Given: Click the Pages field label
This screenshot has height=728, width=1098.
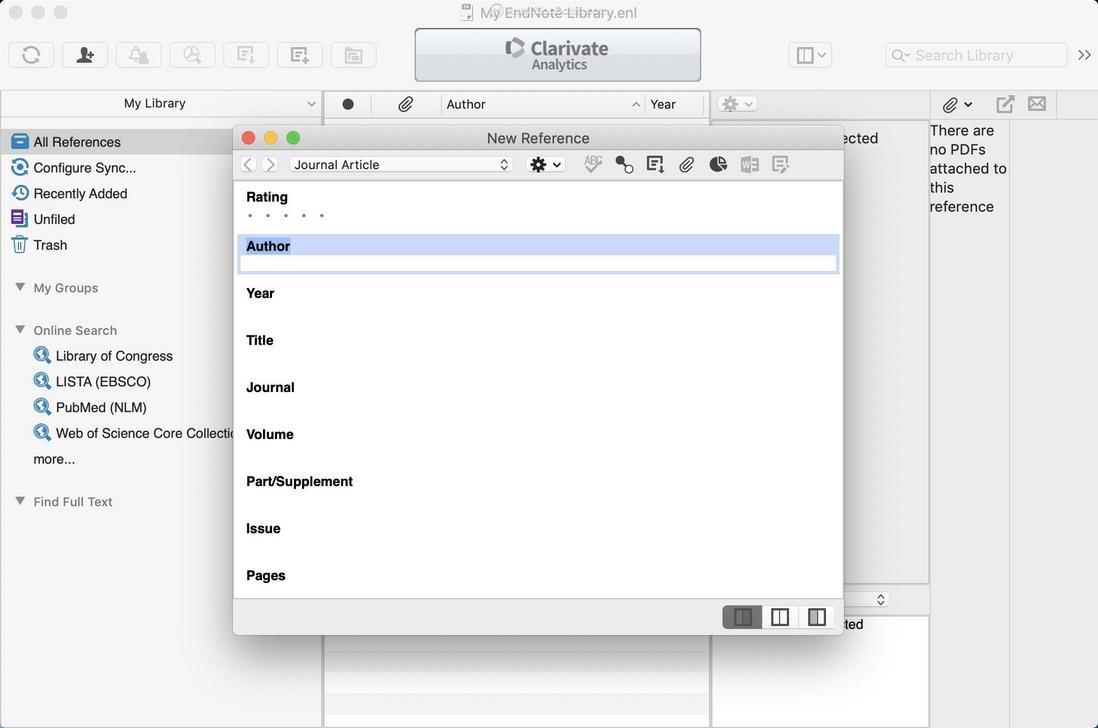Looking at the screenshot, I should point(265,575).
